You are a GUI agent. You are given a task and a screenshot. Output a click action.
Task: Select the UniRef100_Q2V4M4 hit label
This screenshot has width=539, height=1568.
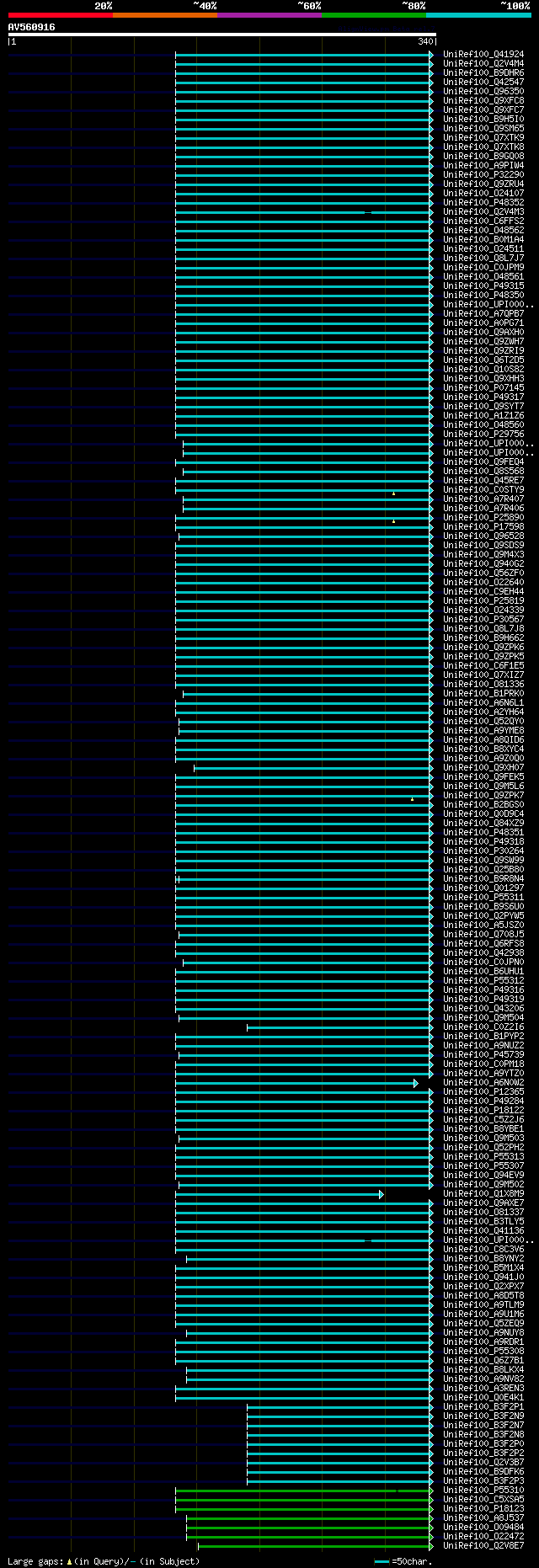483,63
